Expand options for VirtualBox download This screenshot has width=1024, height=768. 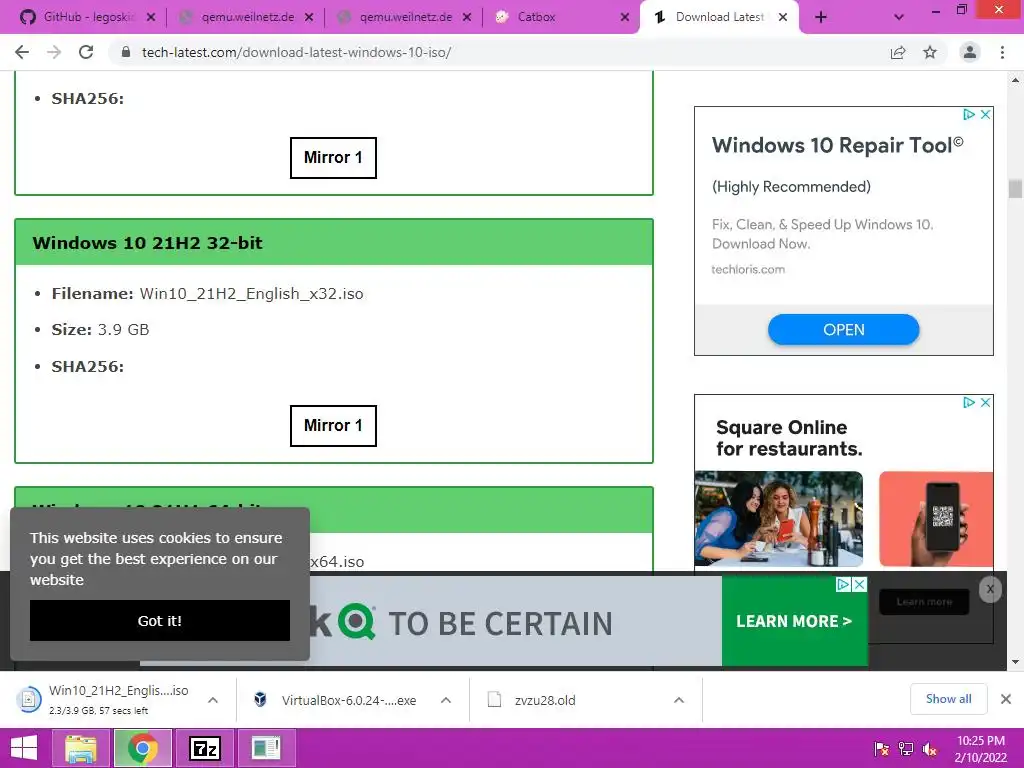pos(446,699)
